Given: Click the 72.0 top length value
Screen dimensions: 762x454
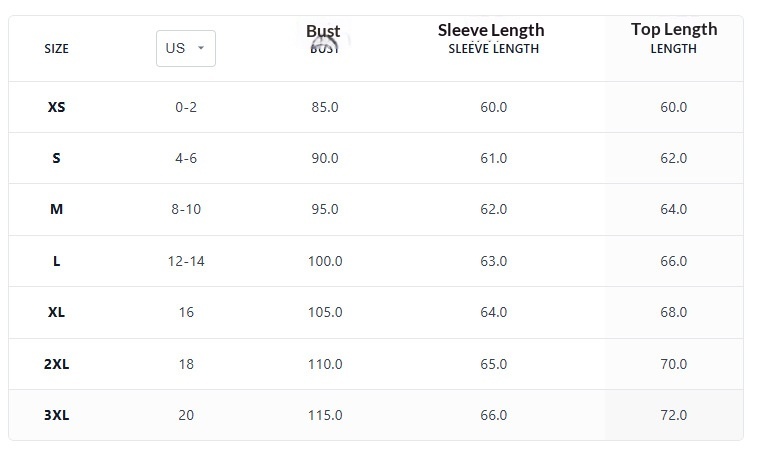Looking at the screenshot, I should (x=673, y=415).
